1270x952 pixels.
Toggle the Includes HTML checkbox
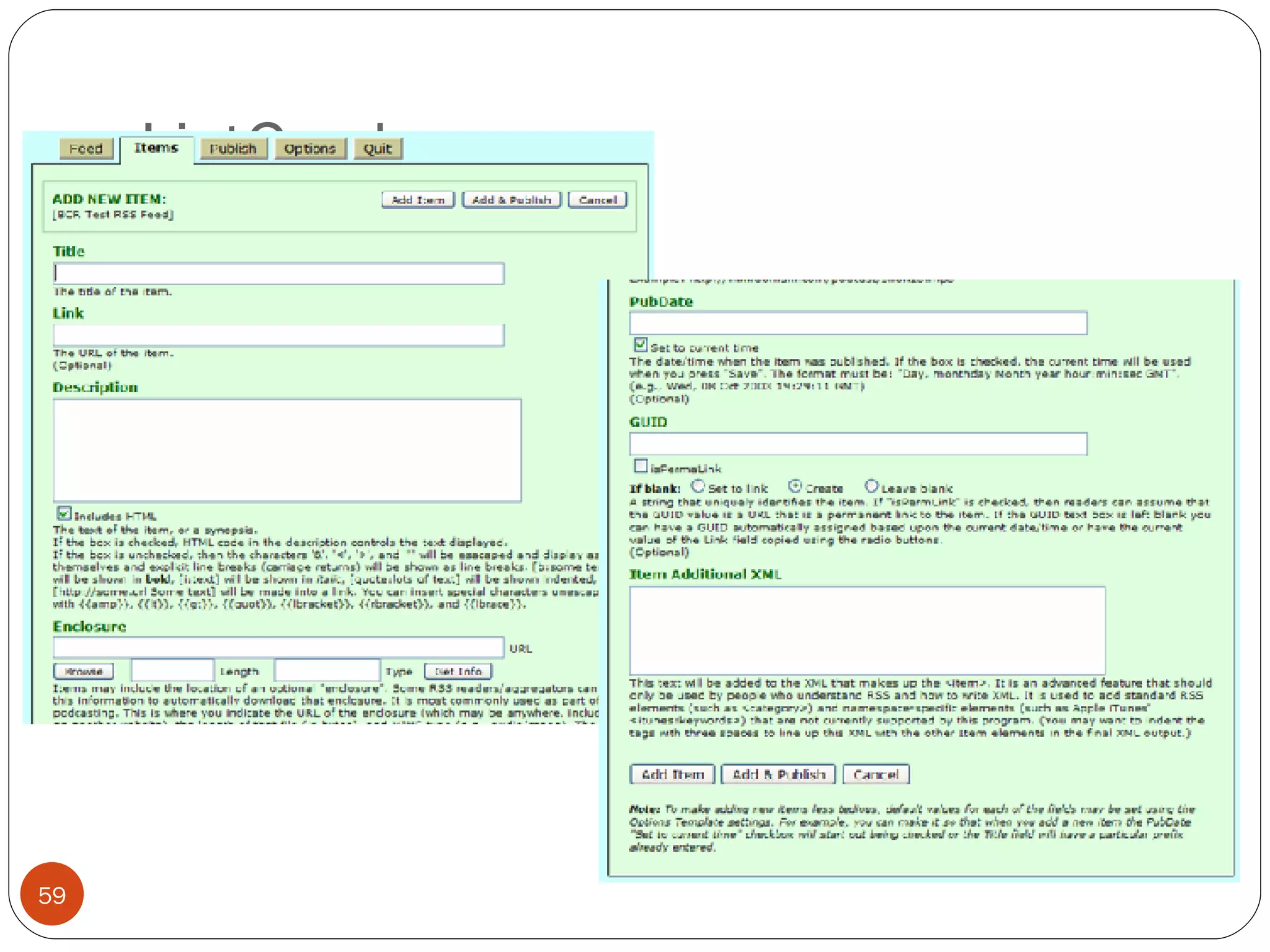point(64,513)
